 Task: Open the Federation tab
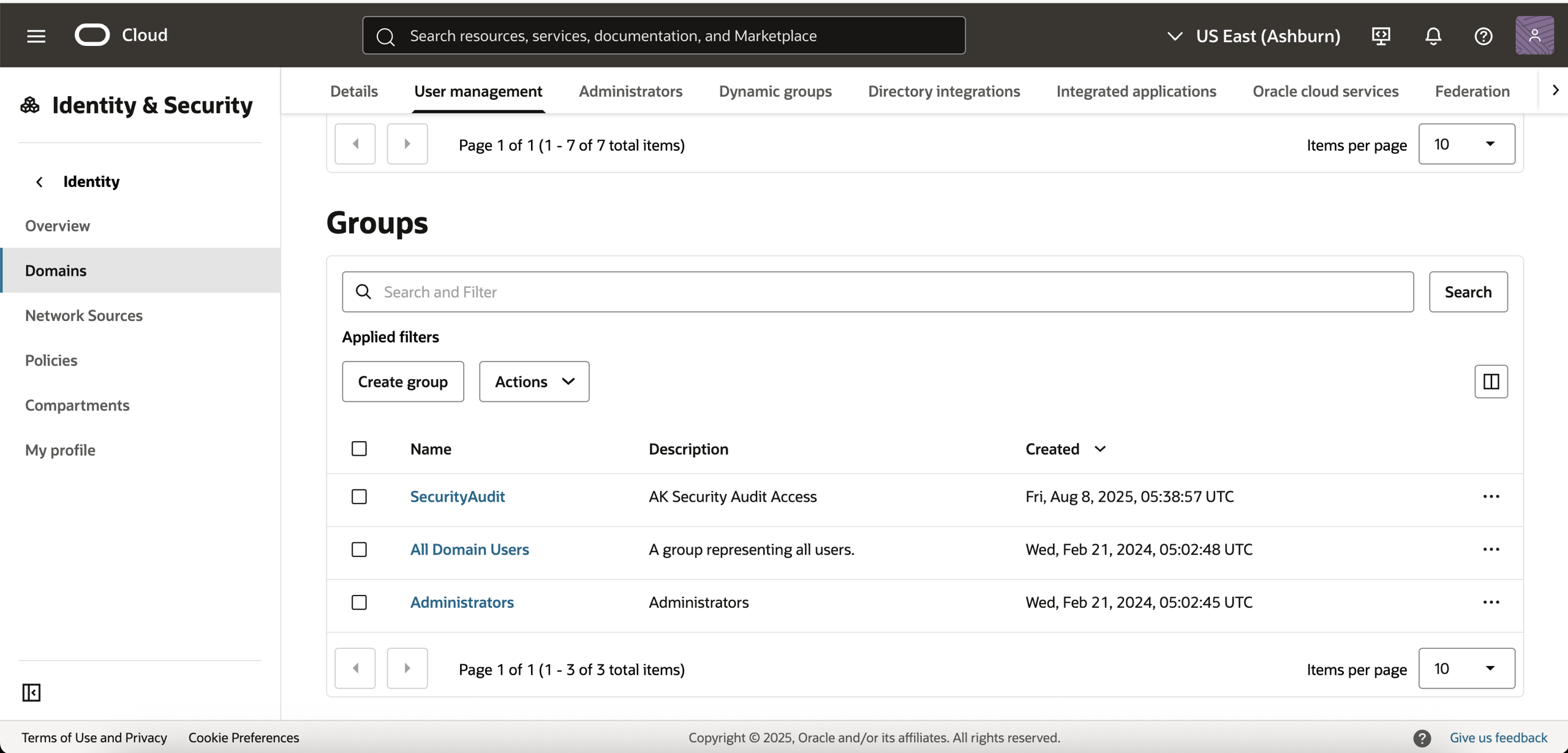[1472, 91]
